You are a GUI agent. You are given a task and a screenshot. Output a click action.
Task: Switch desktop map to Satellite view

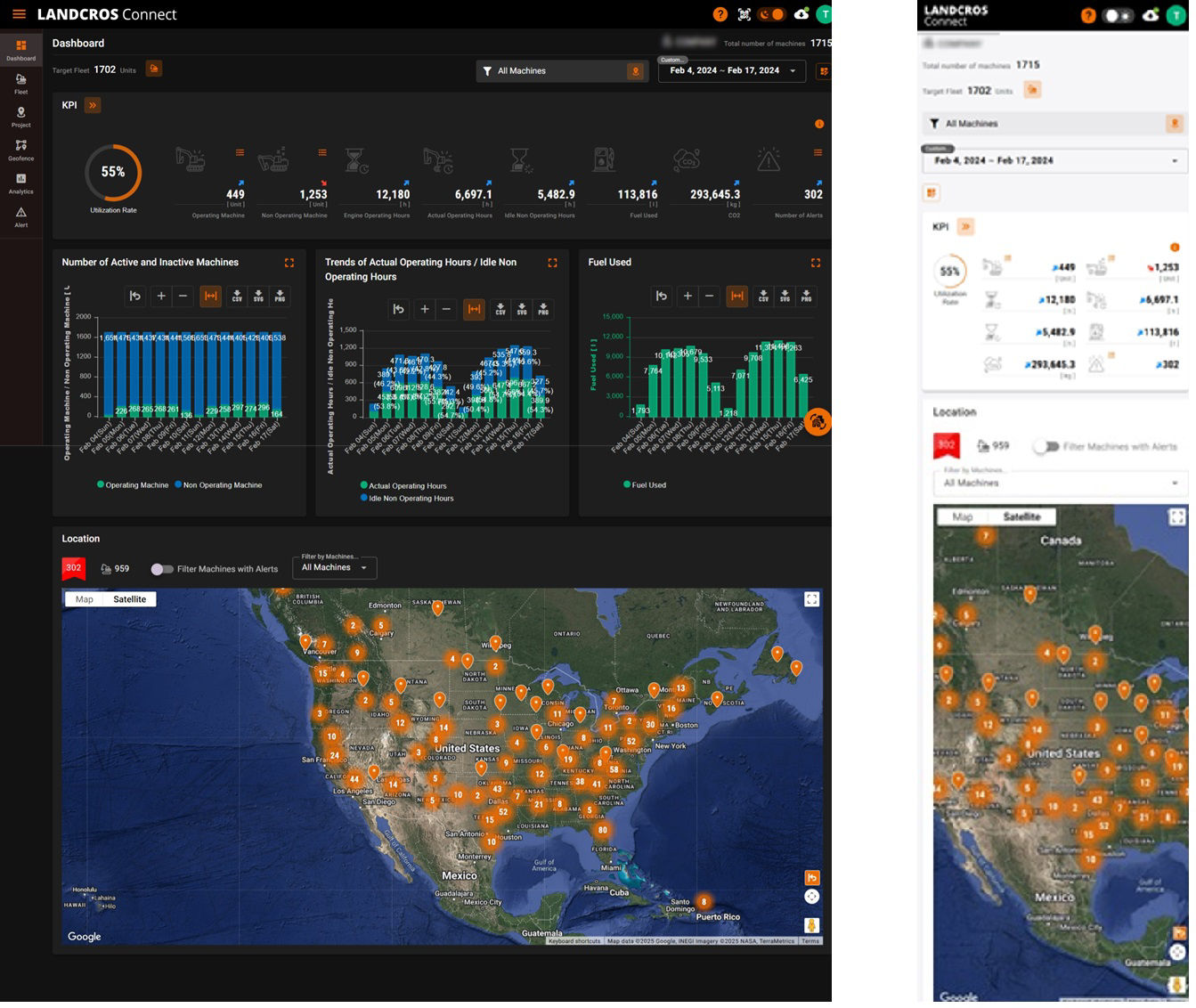click(130, 600)
